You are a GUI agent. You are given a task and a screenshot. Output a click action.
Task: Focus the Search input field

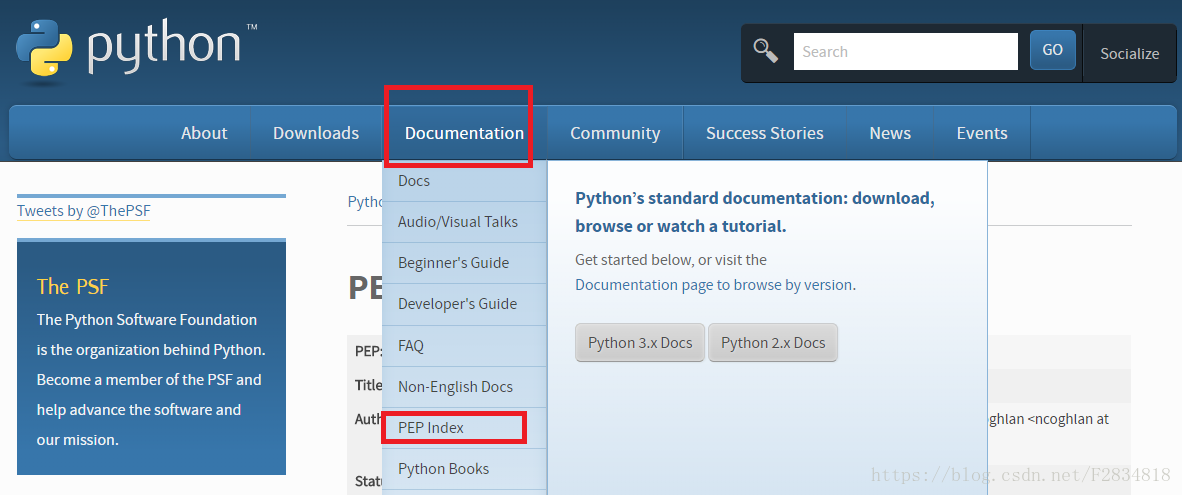pos(905,52)
